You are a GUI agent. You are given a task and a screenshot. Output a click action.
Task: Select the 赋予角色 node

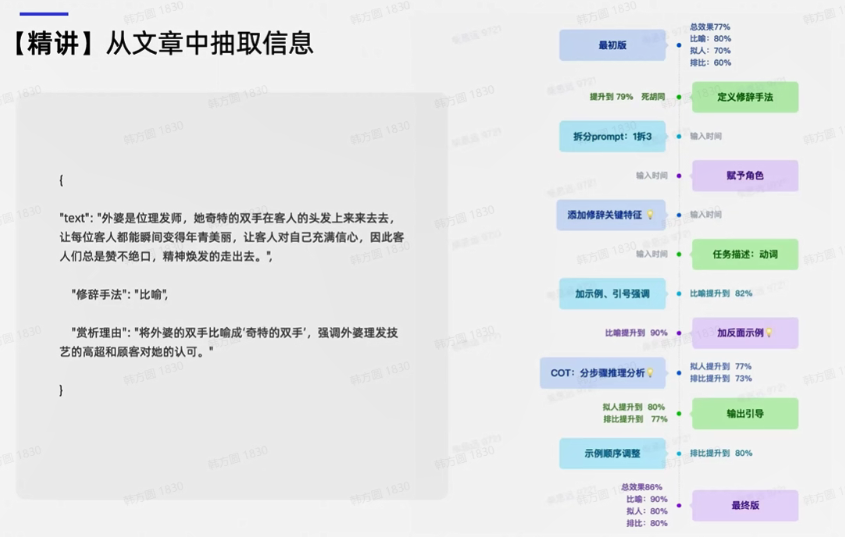pos(745,175)
